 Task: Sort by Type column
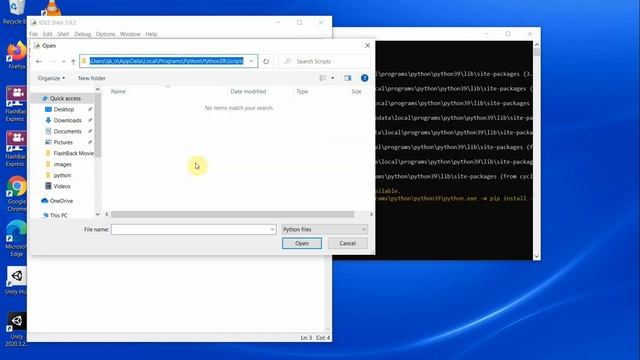pos(302,91)
